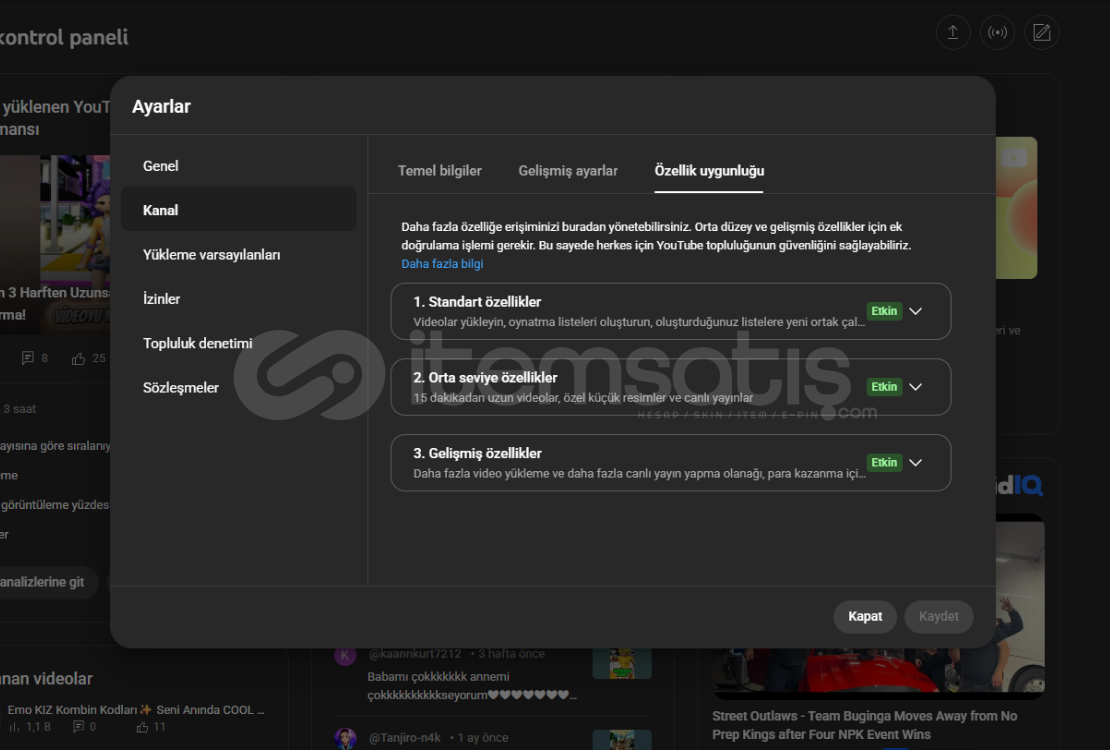Open Topluluk denetimi section

197,343
